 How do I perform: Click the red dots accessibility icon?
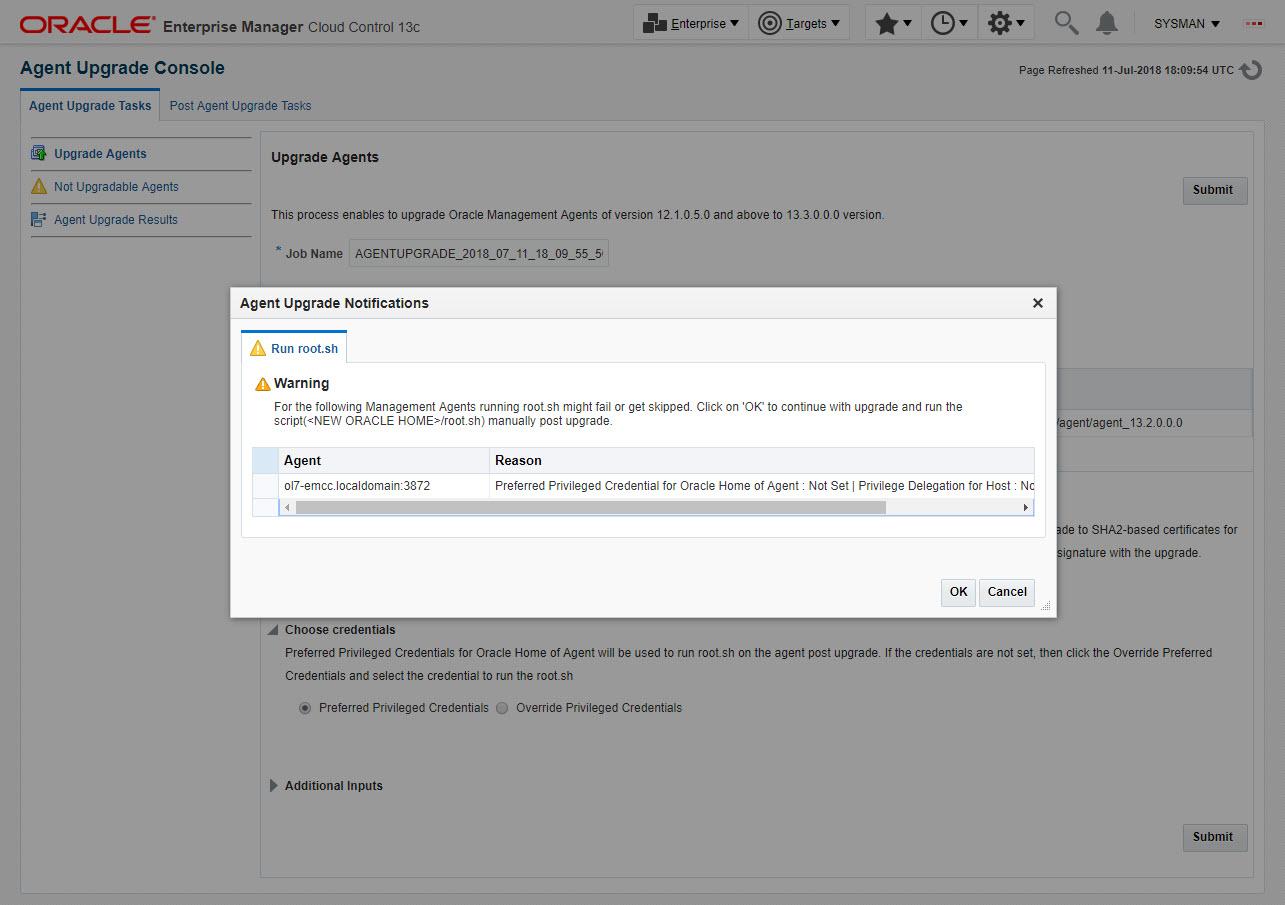click(x=1253, y=23)
